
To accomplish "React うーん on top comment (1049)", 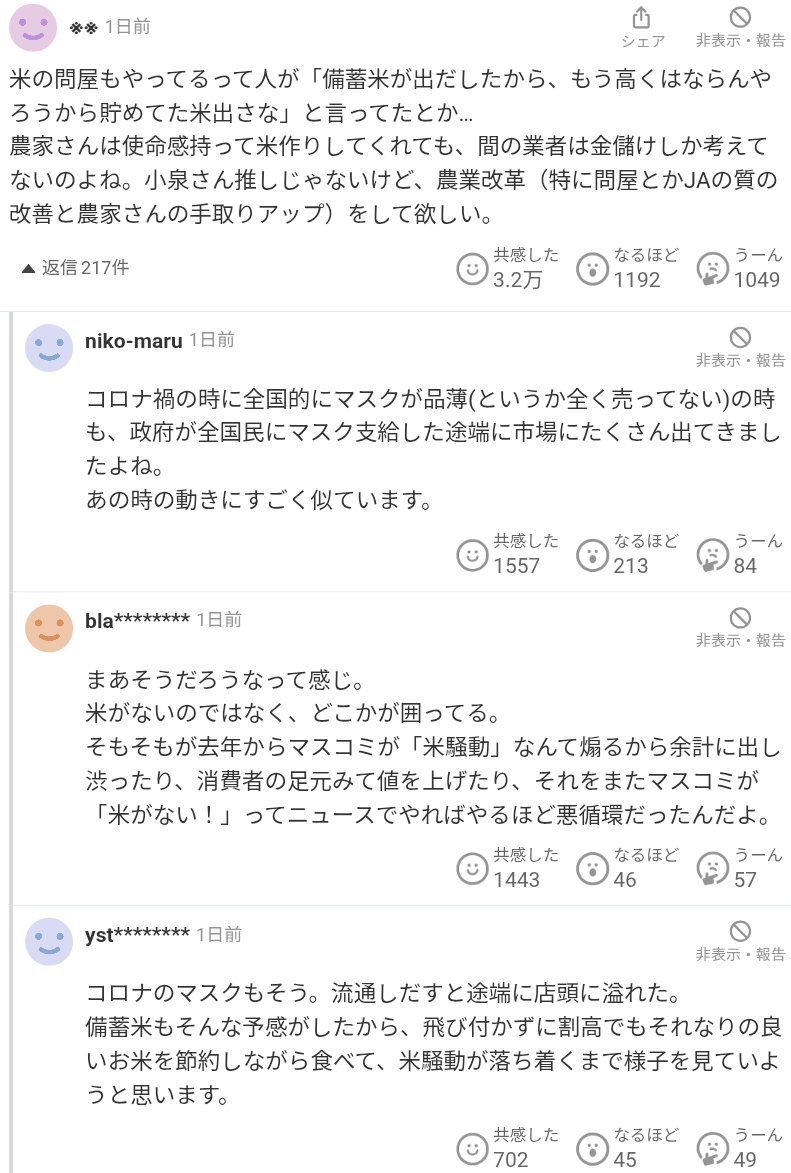I will [712, 269].
